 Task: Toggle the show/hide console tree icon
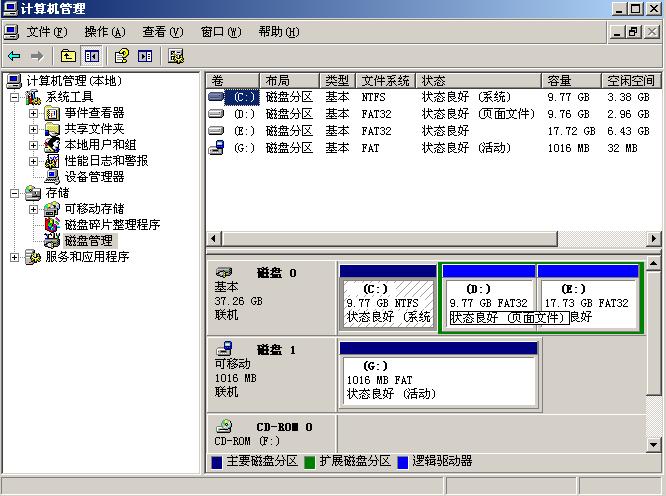click(x=92, y=56)
